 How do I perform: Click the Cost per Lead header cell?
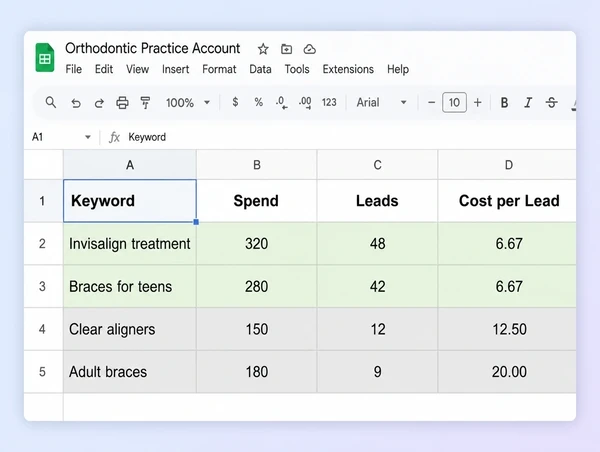pos(507,201)
